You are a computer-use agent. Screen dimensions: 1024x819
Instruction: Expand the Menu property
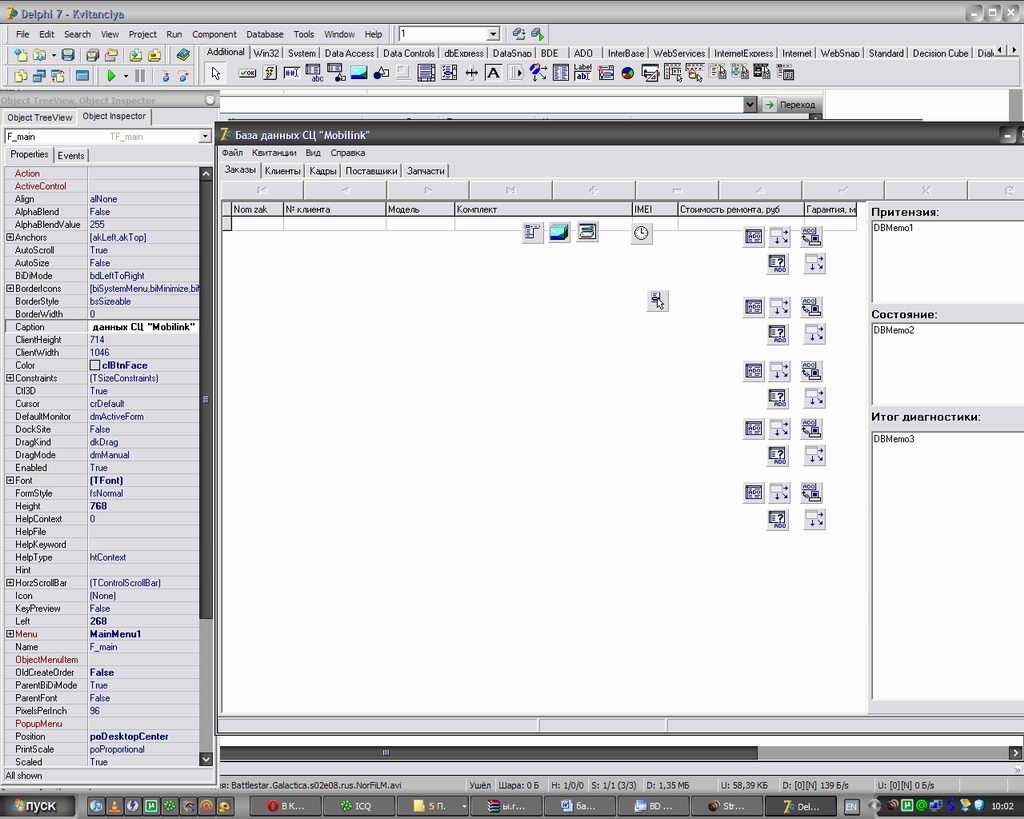[x=10, y=634]
